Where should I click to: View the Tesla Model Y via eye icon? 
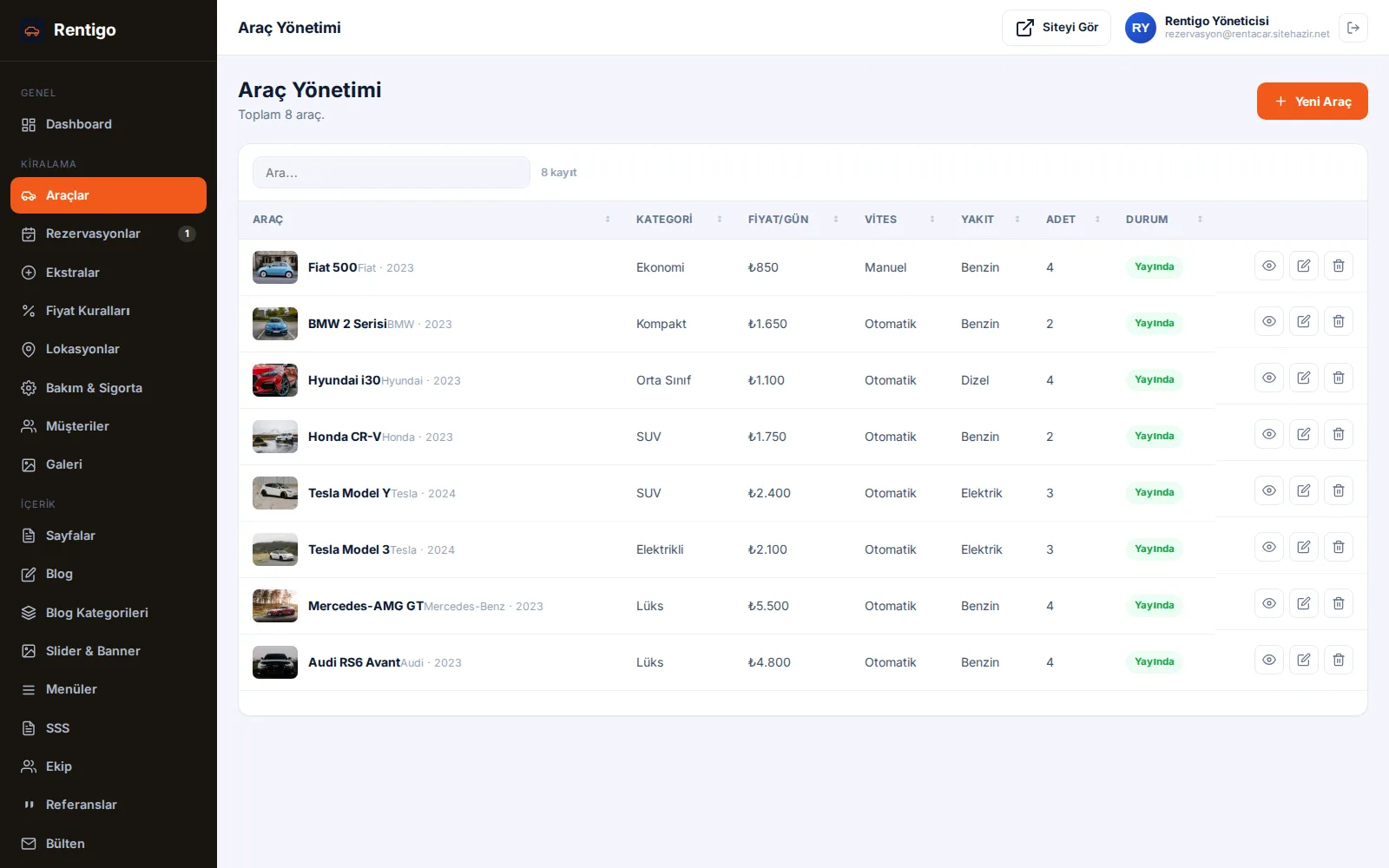1269,491
